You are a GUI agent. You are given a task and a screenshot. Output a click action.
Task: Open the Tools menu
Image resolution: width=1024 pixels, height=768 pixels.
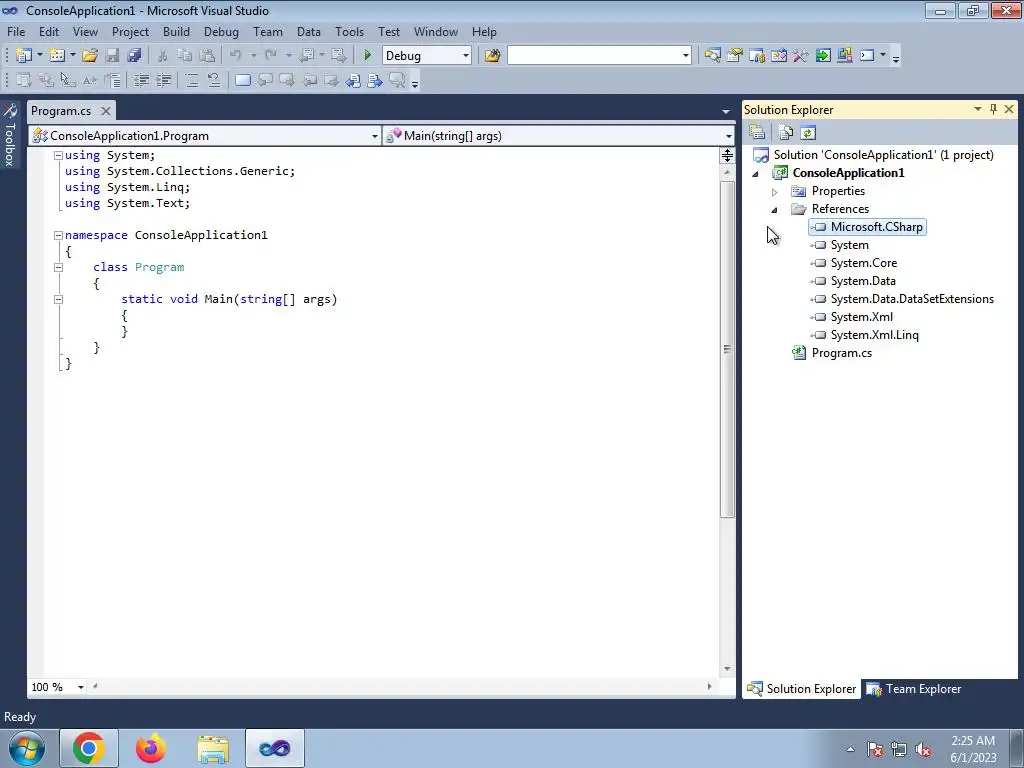[x=349, y=31]
